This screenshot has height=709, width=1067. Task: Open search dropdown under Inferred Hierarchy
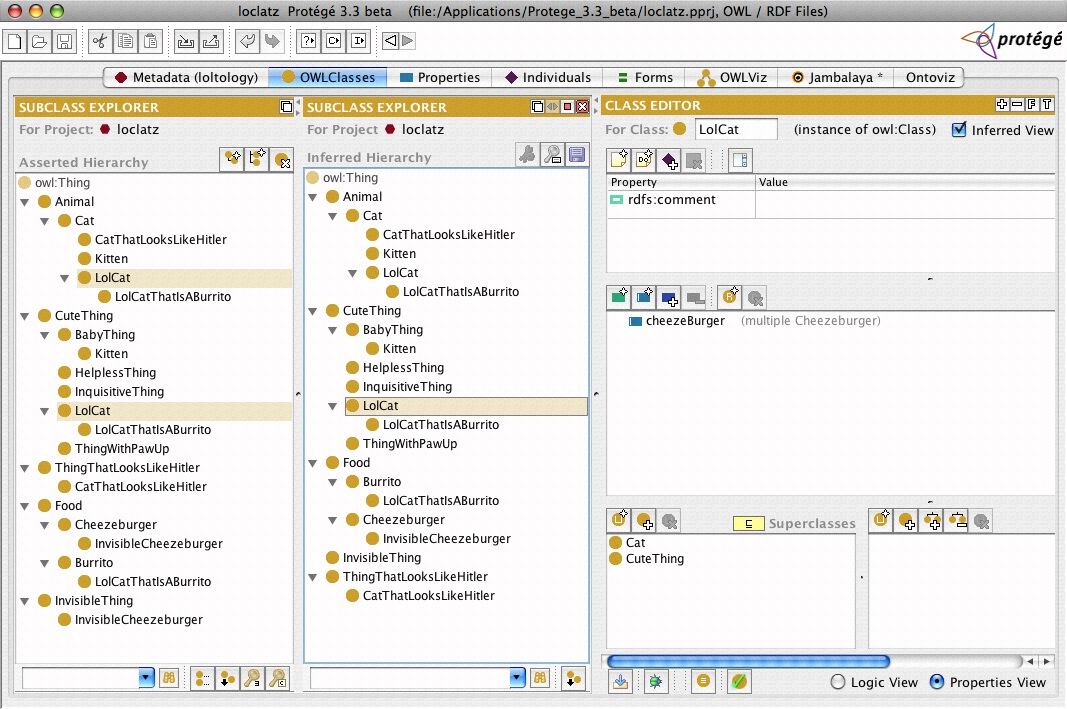(x=517, y=678)
